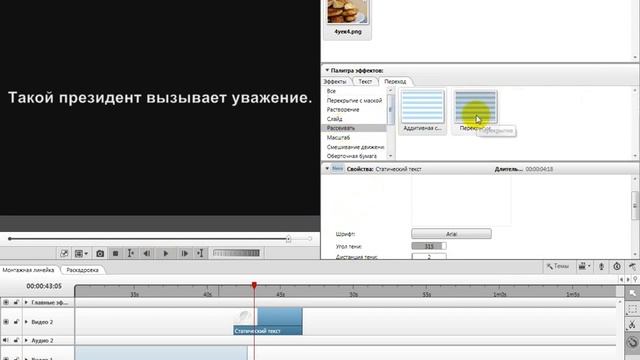Click the Дистанция тени input field

(x=429, y=257)
